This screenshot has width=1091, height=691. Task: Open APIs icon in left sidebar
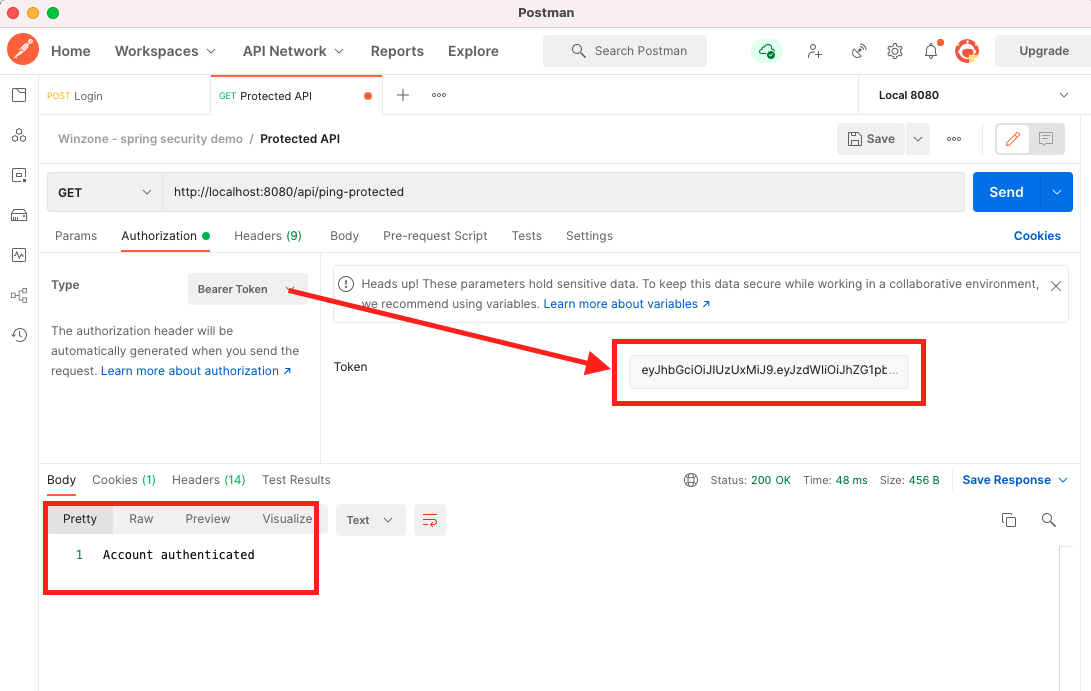19,136
